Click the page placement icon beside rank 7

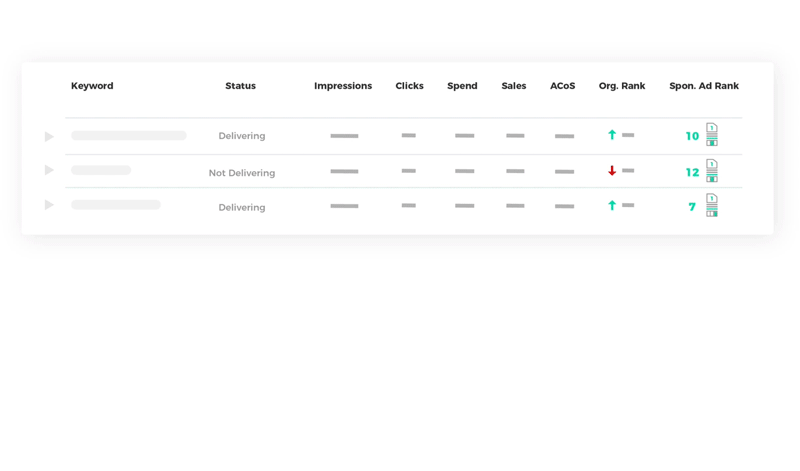tap(712, 205)
